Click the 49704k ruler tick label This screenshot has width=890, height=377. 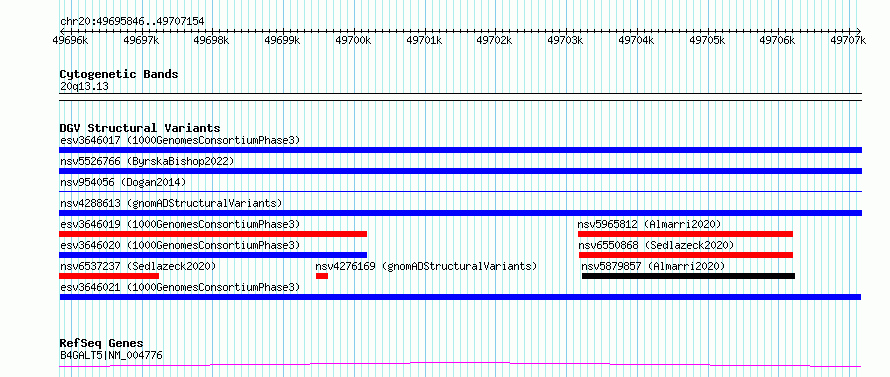(x=636, y=40)
